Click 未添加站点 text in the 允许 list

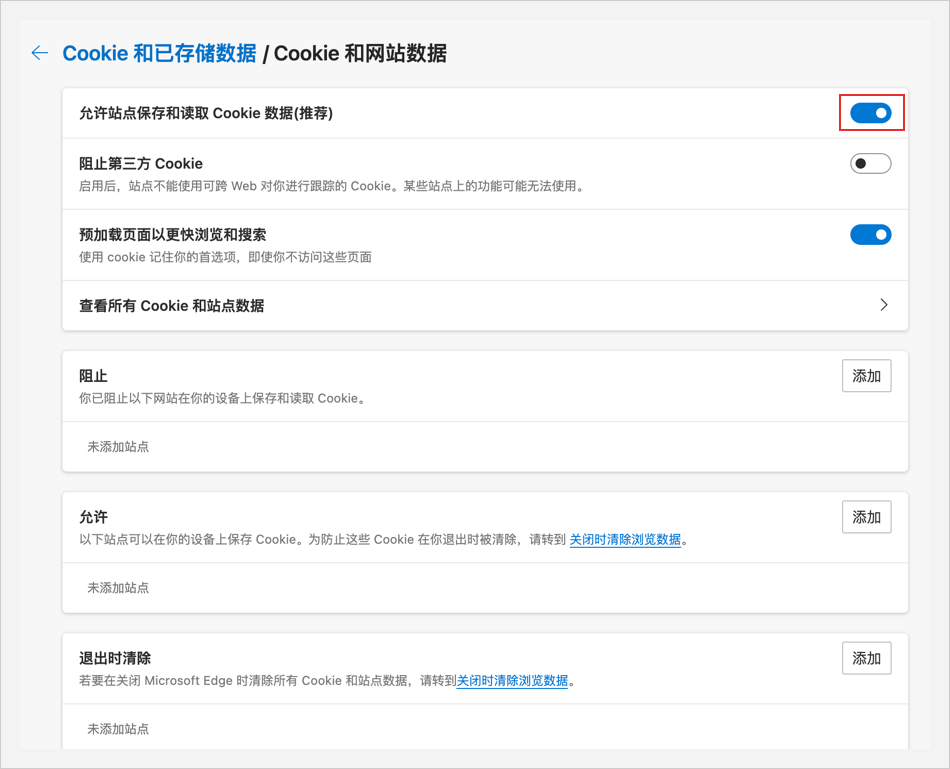pos(118,588)
